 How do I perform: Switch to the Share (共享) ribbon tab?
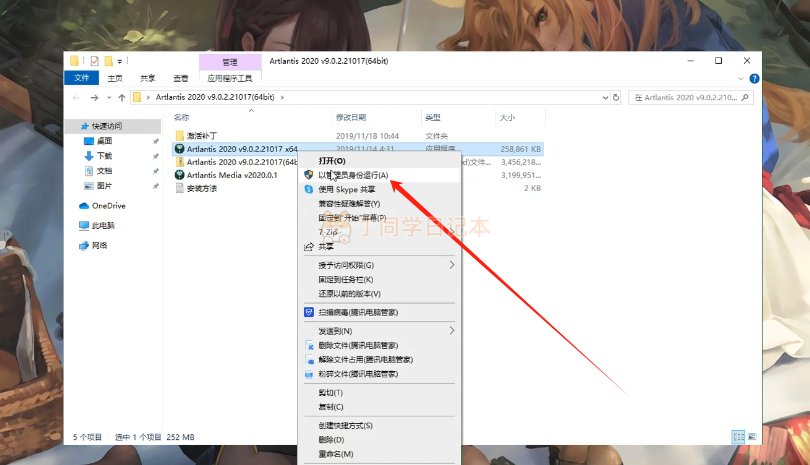click(x=148, y=78)
